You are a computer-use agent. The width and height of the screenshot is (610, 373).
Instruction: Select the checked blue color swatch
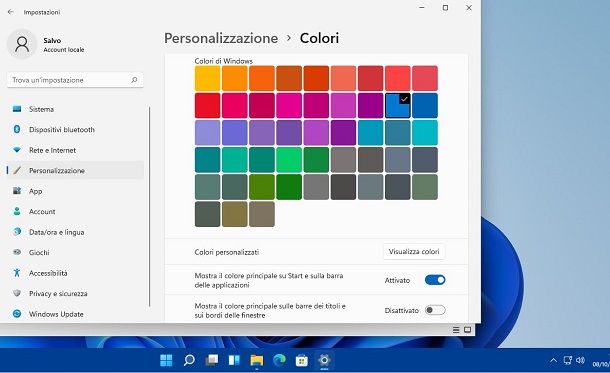click(x=398, y=105)
